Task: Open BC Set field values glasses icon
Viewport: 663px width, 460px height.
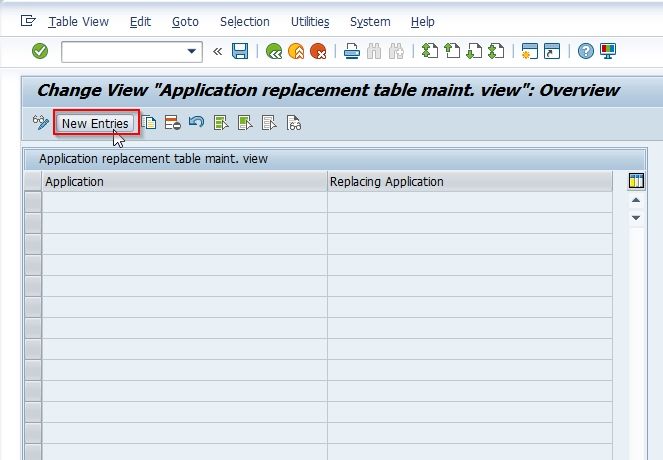Action: pyautogui.click(x=294, y=123)
